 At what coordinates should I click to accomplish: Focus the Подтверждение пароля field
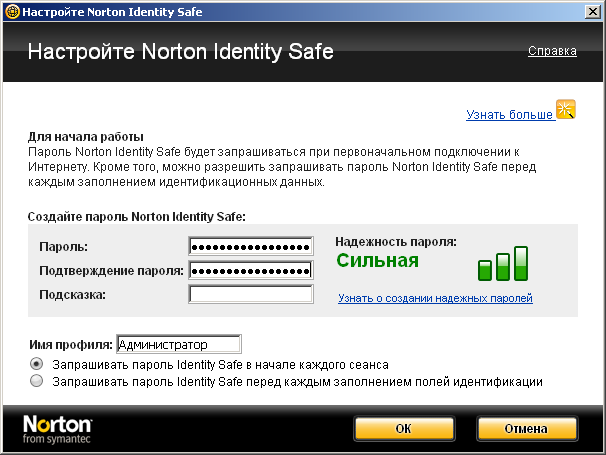coord(251,270)
